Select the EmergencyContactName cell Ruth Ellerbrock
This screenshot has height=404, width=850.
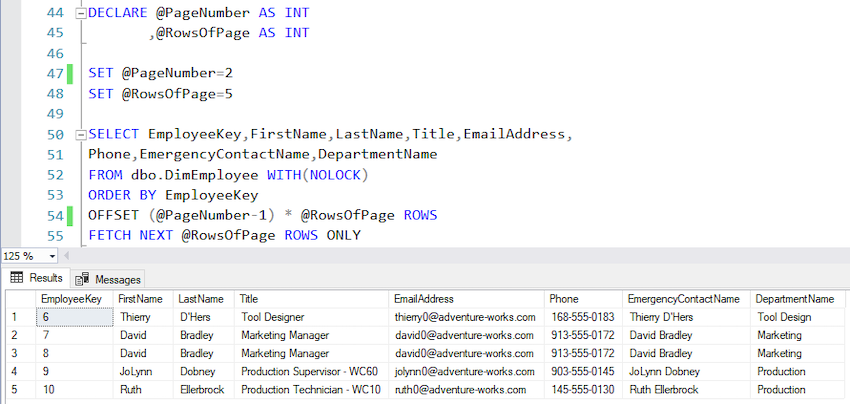pos(686,390)
